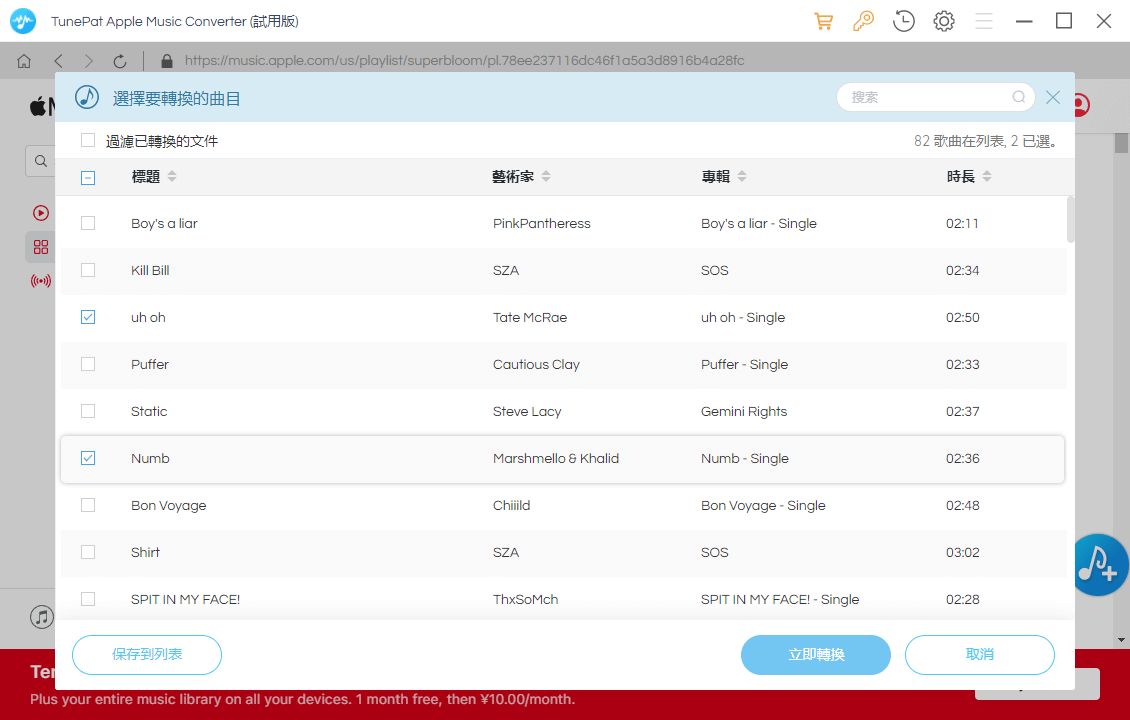
Task: Sort by album column arrows
Action: (742, 177)
